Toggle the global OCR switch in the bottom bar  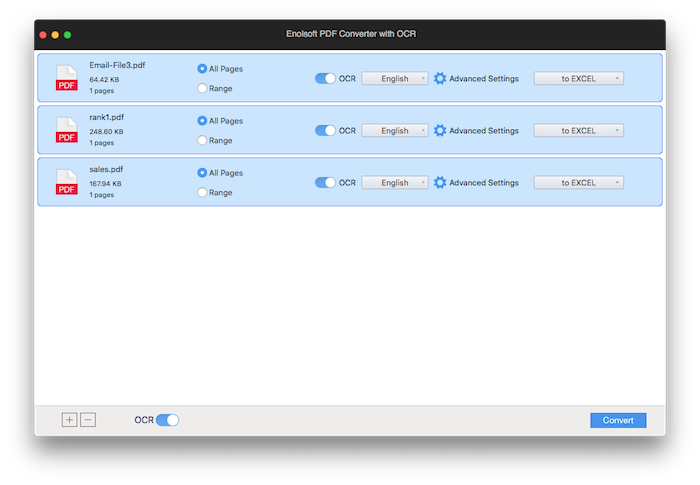(167, 420)
